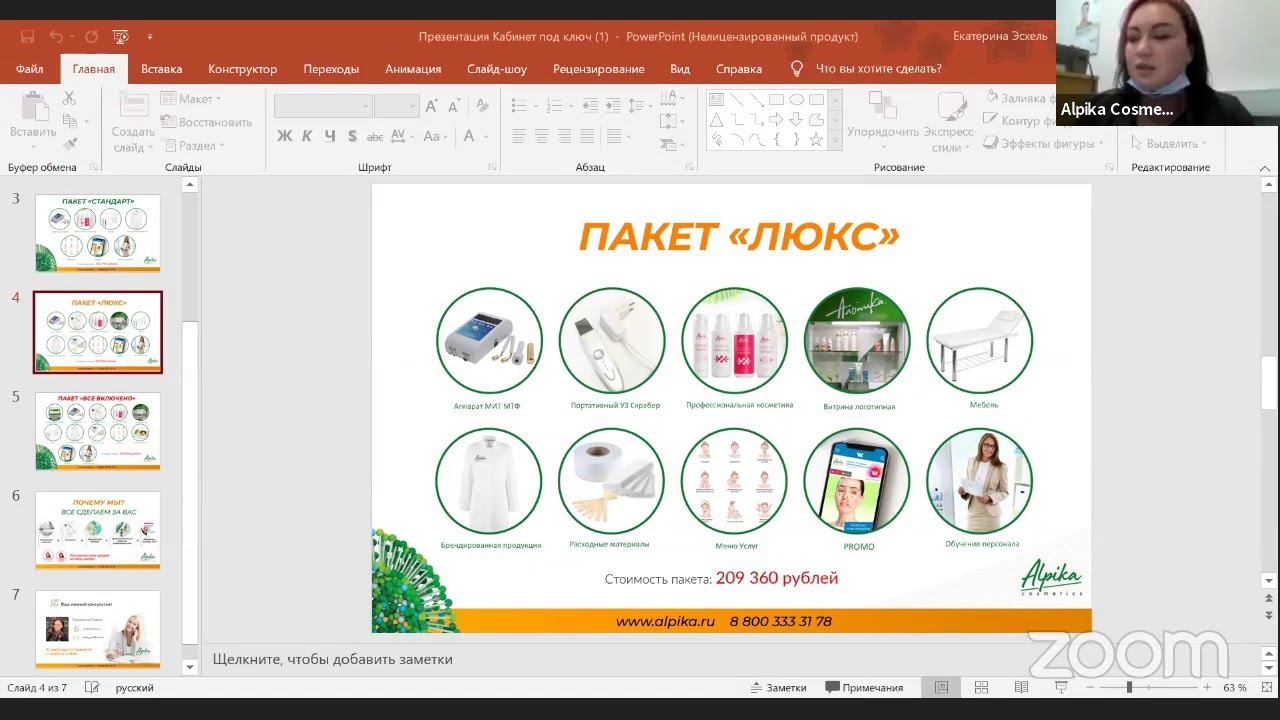Open character spacing AV dropdown

pos(404,136)
